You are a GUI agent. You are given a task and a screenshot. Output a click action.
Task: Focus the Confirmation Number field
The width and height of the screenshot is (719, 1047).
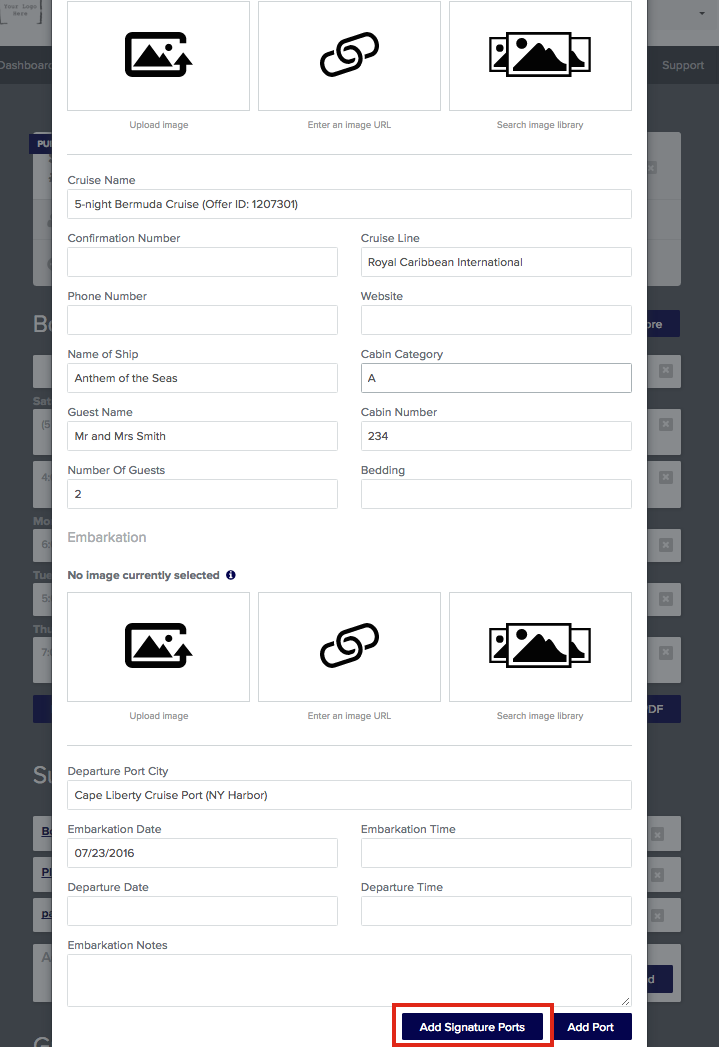point(202,262)
